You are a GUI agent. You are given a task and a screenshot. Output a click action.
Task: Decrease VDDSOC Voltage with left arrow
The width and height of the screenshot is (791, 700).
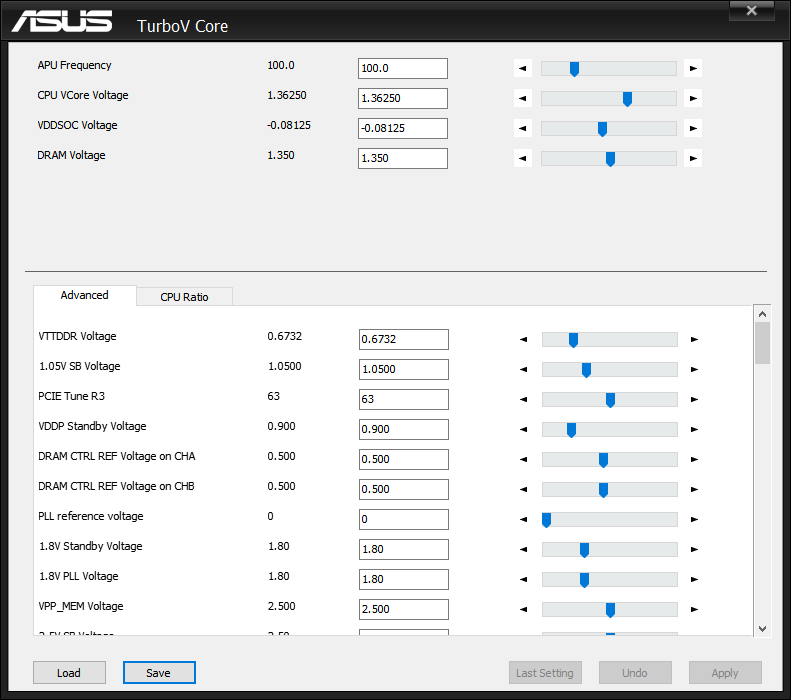[x=523, y=128]
